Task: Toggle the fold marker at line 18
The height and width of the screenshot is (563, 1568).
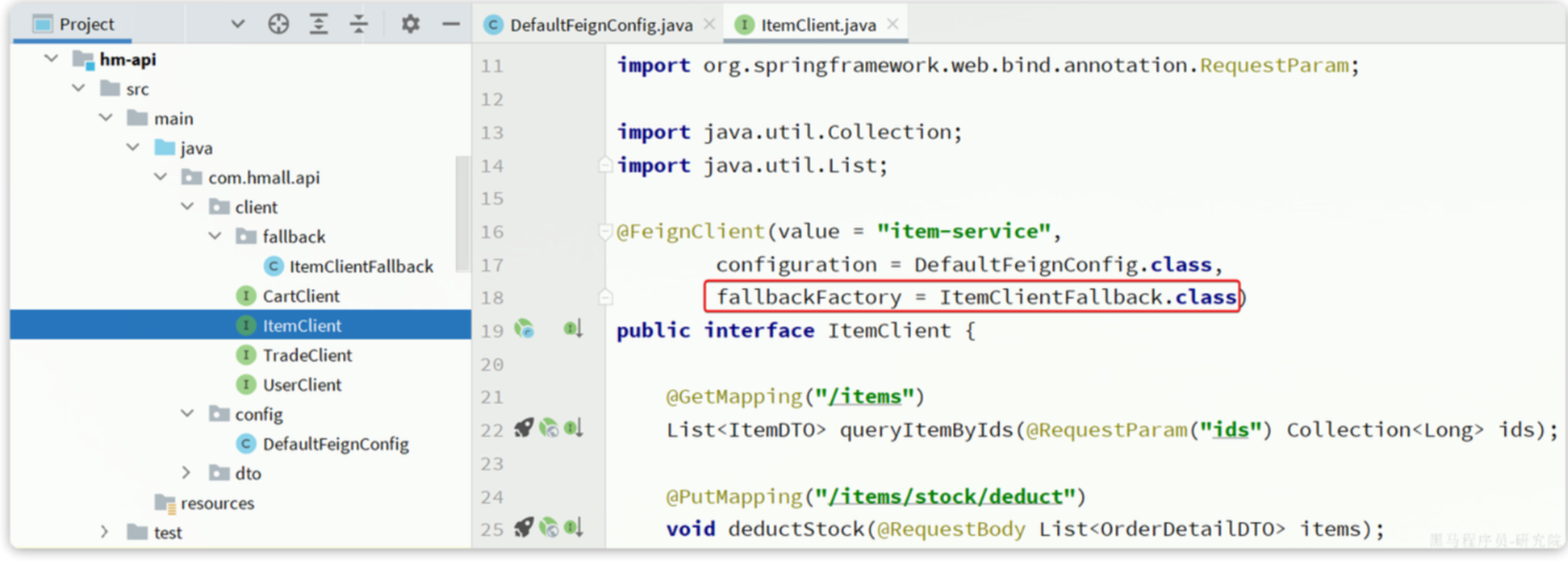Action: 604,297
